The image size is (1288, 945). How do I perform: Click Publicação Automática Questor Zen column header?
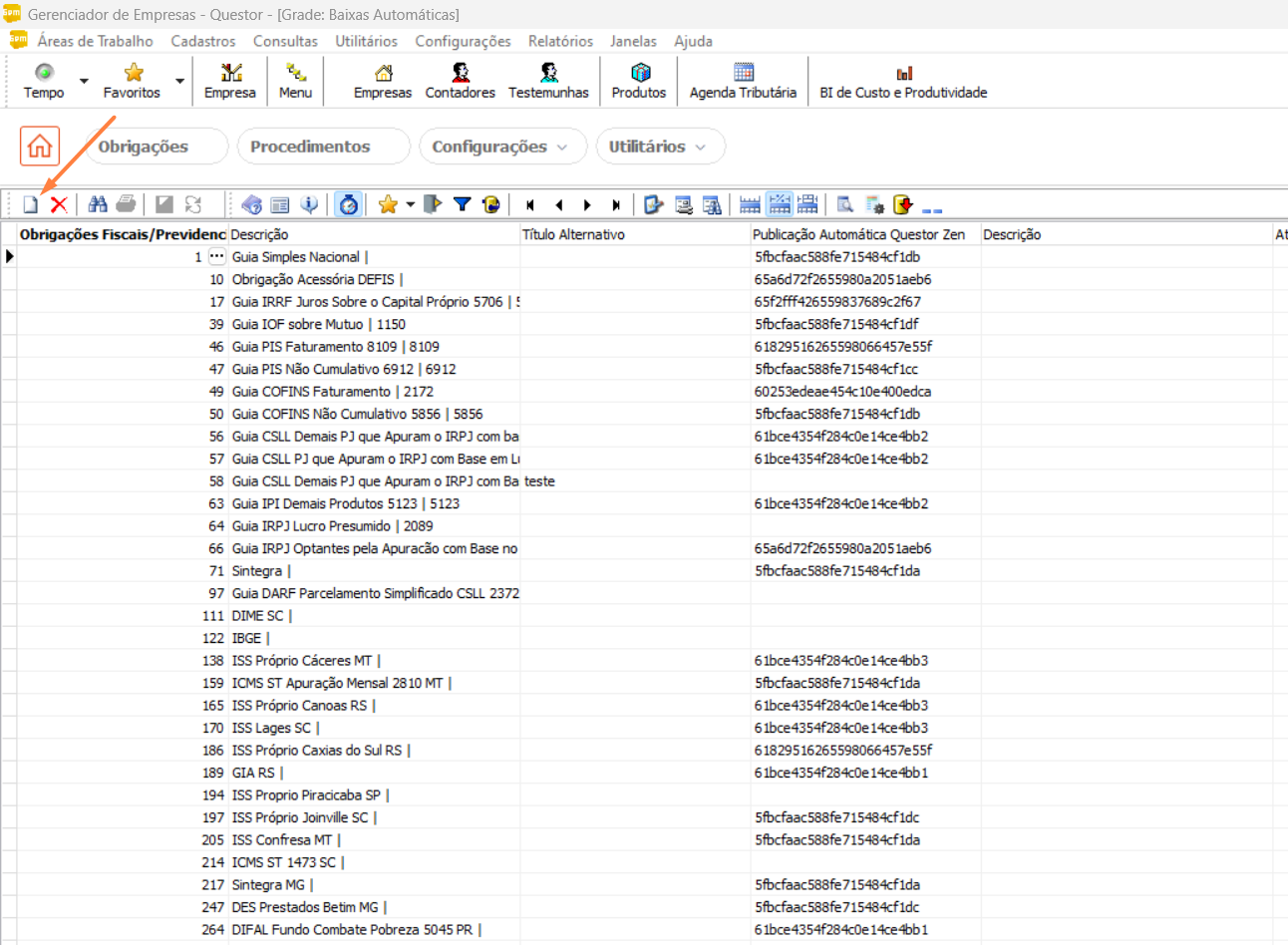865,234
